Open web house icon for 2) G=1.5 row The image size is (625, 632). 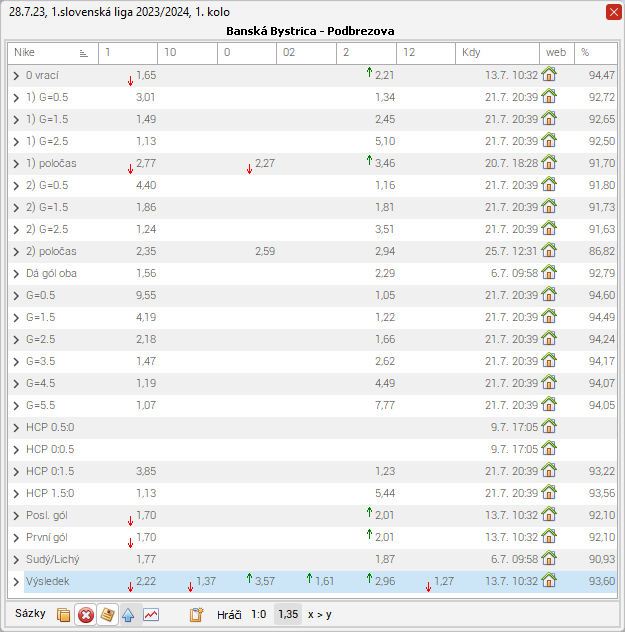(x=549, y=207)
